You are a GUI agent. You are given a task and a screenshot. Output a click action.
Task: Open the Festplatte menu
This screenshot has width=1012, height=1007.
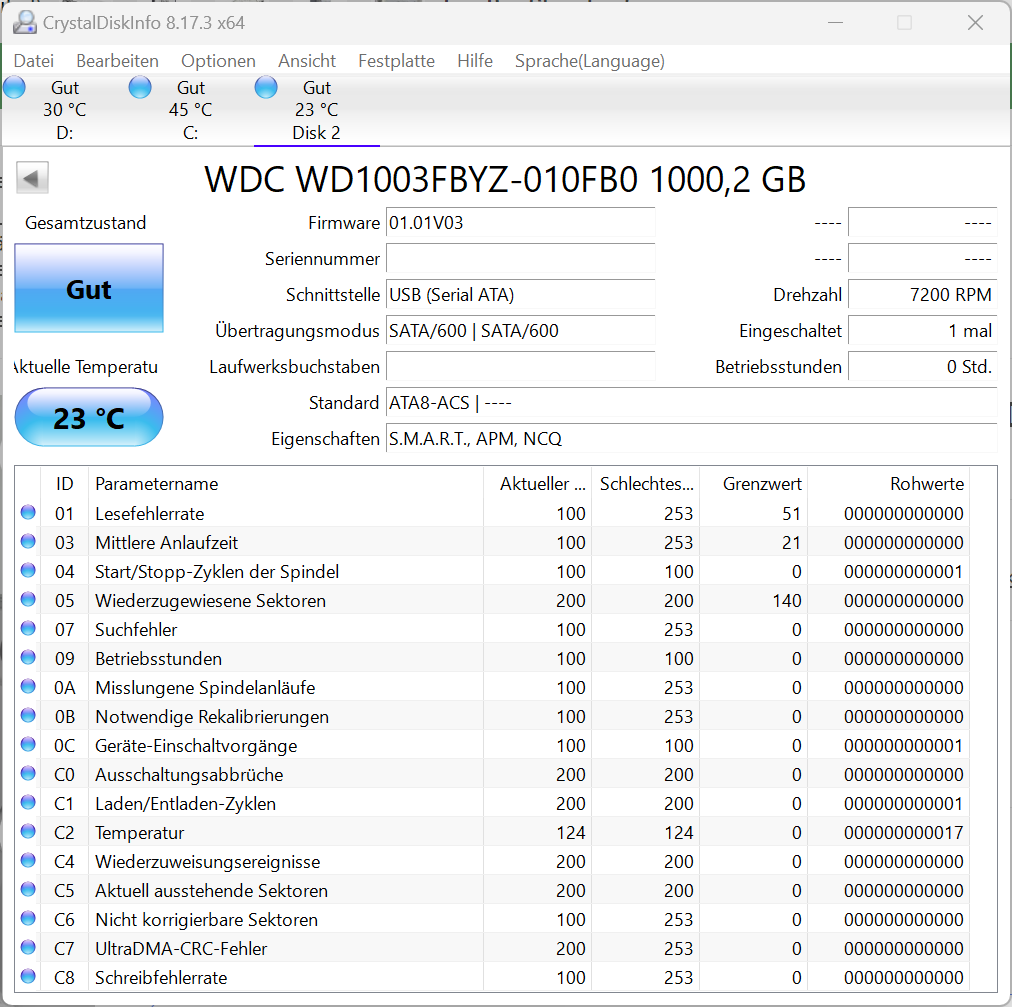pyautogui.click(x=396, y=61)
